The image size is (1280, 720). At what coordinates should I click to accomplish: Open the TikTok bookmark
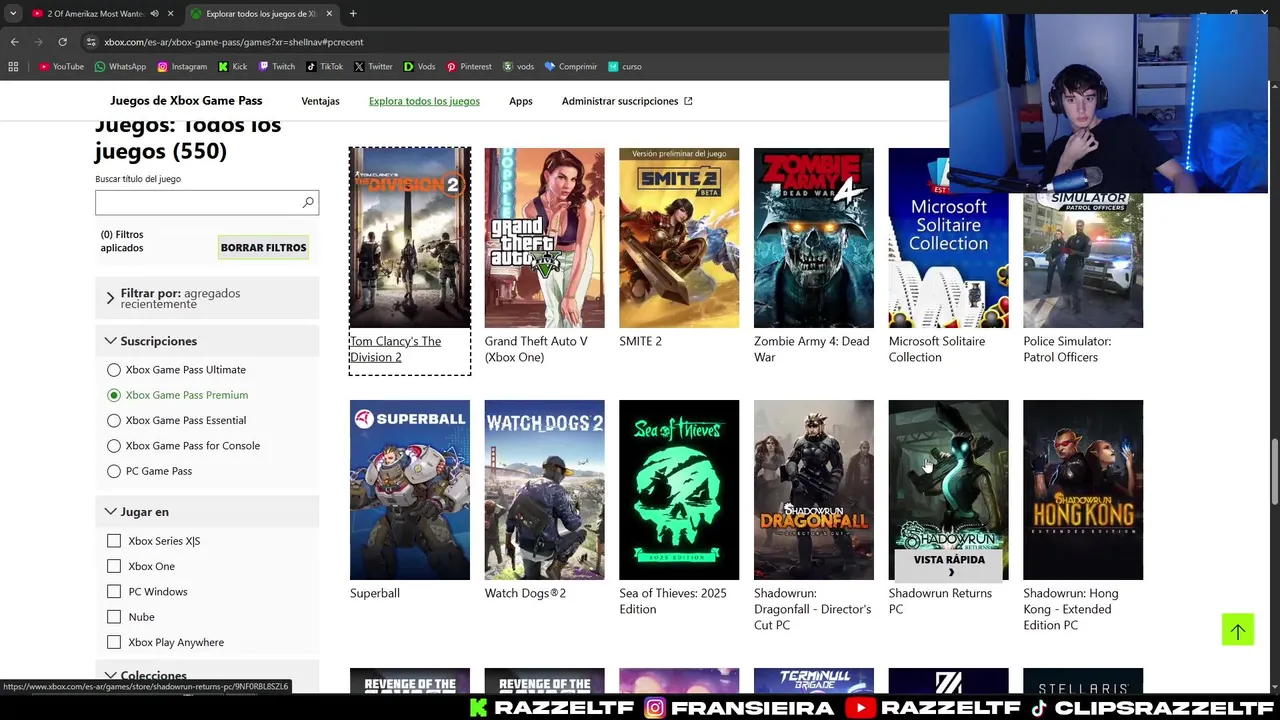(325, 67)
